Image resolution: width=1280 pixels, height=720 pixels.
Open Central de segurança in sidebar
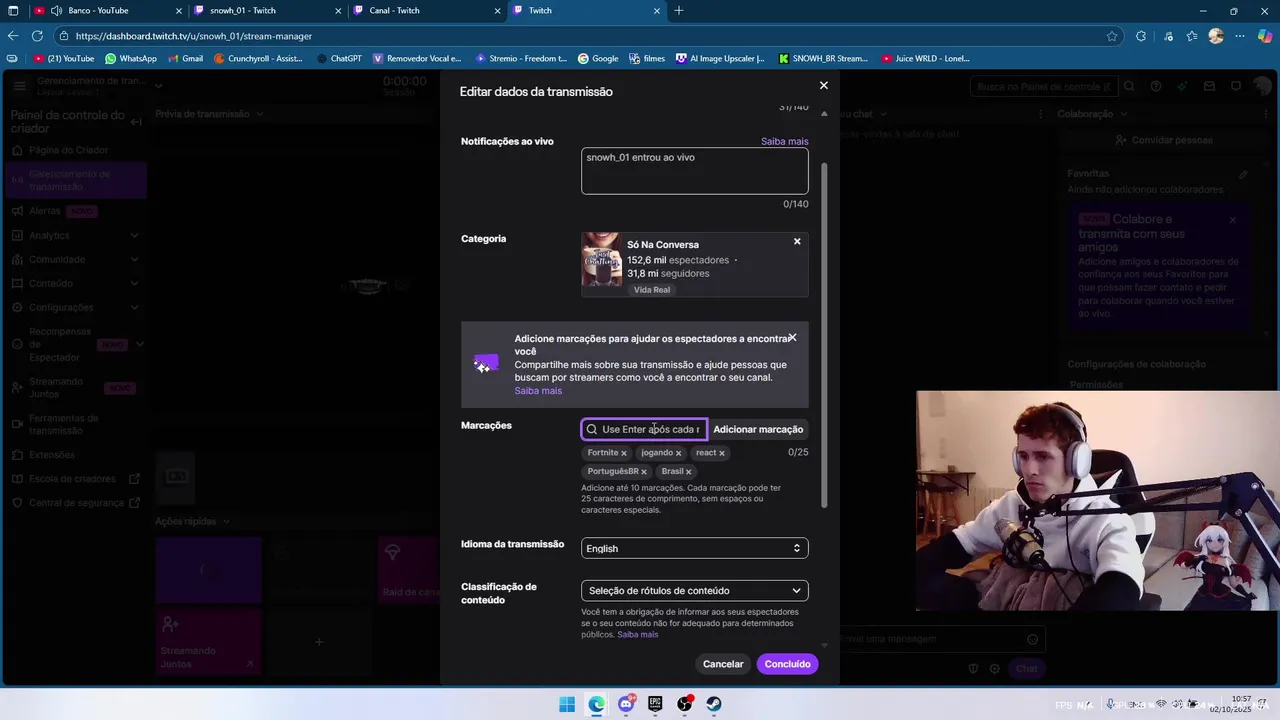[x=76, y=503]
